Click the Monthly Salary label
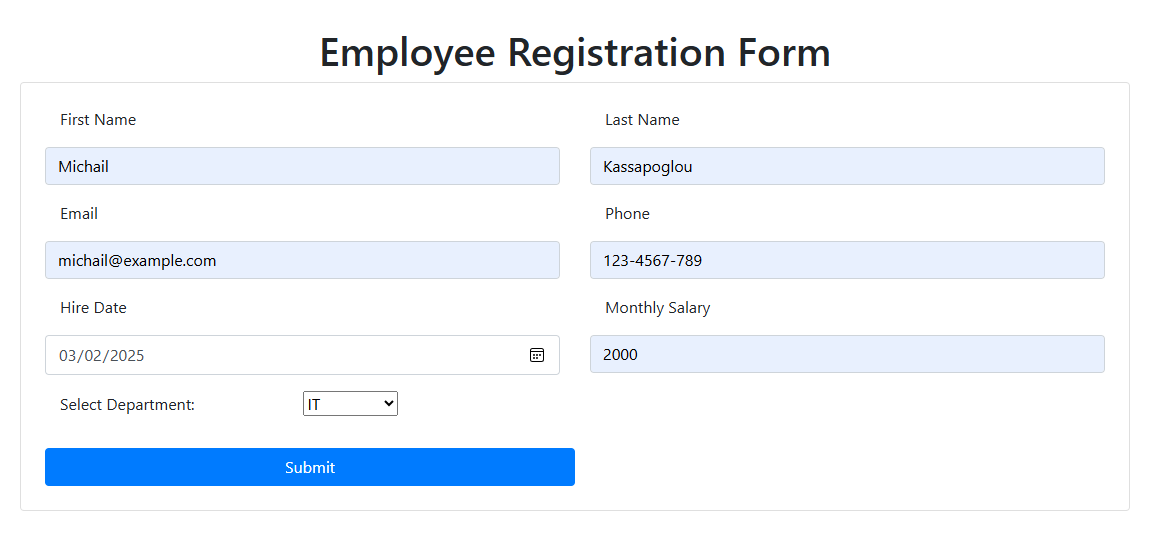This screenshot has height=534, width=1170. click(x=657, y=308)
